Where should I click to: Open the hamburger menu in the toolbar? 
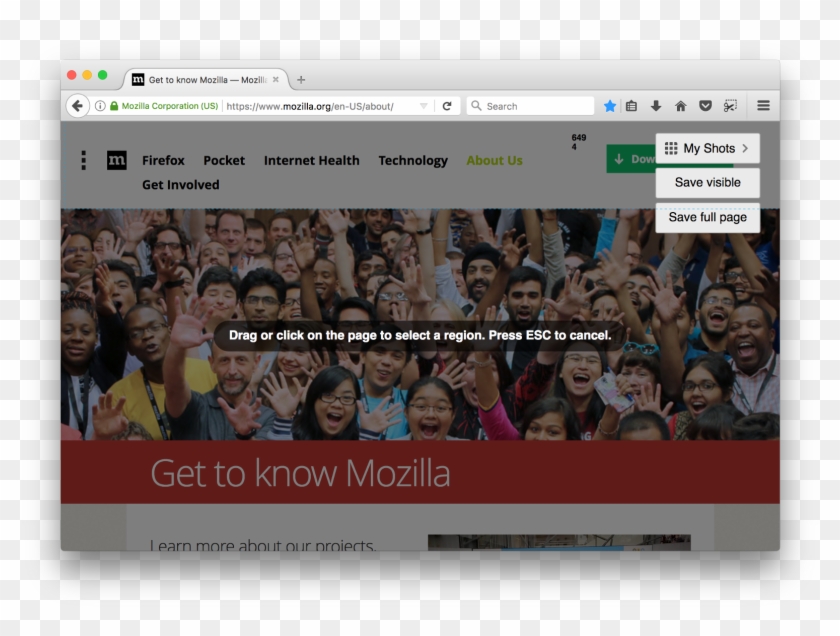(763, 106)
